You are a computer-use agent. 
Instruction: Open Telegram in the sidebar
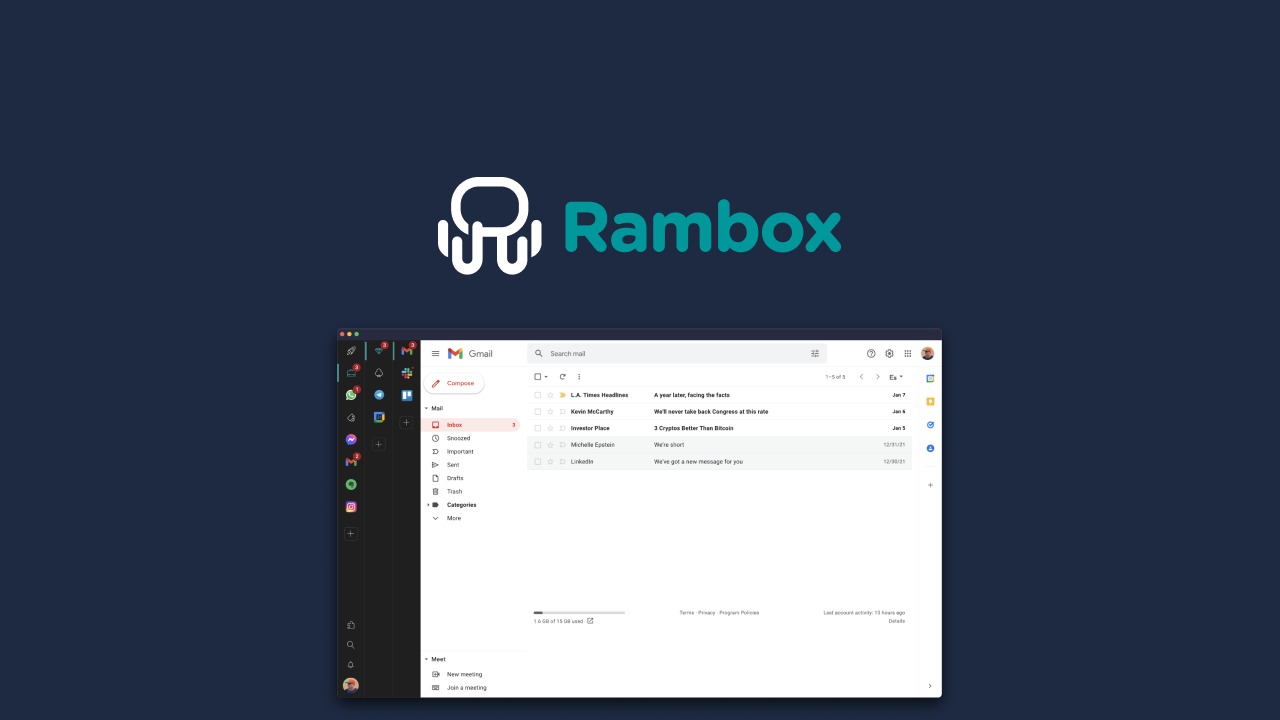[379, 394]
